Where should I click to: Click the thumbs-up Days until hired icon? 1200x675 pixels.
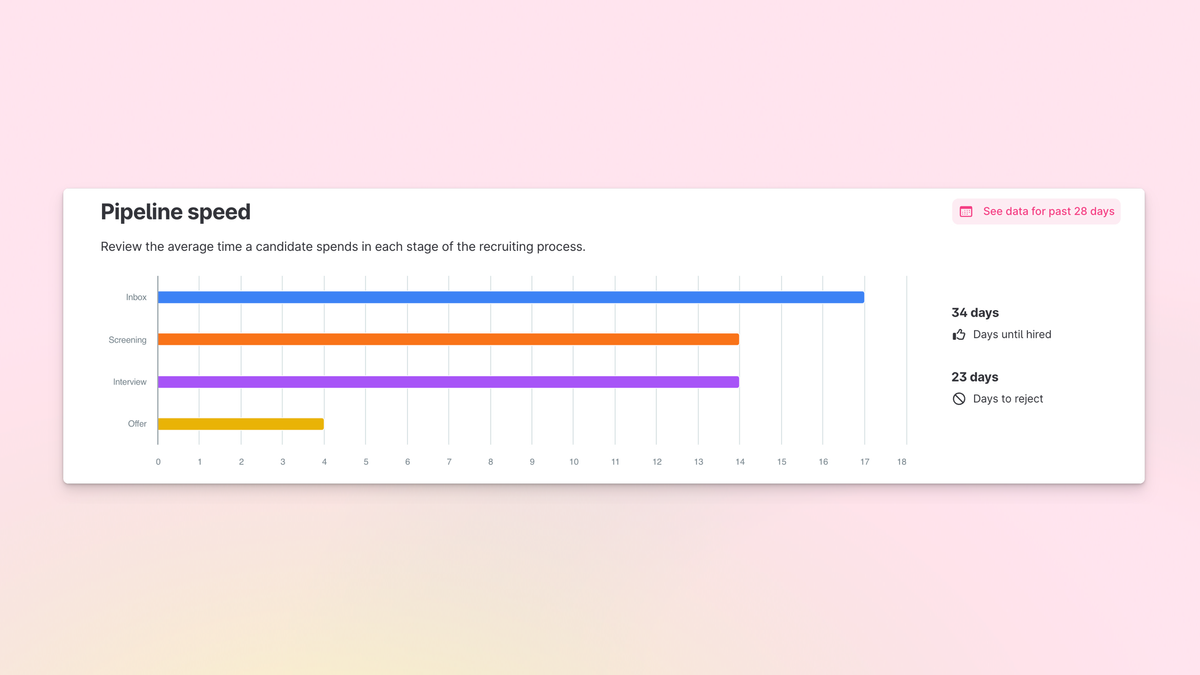959,335
